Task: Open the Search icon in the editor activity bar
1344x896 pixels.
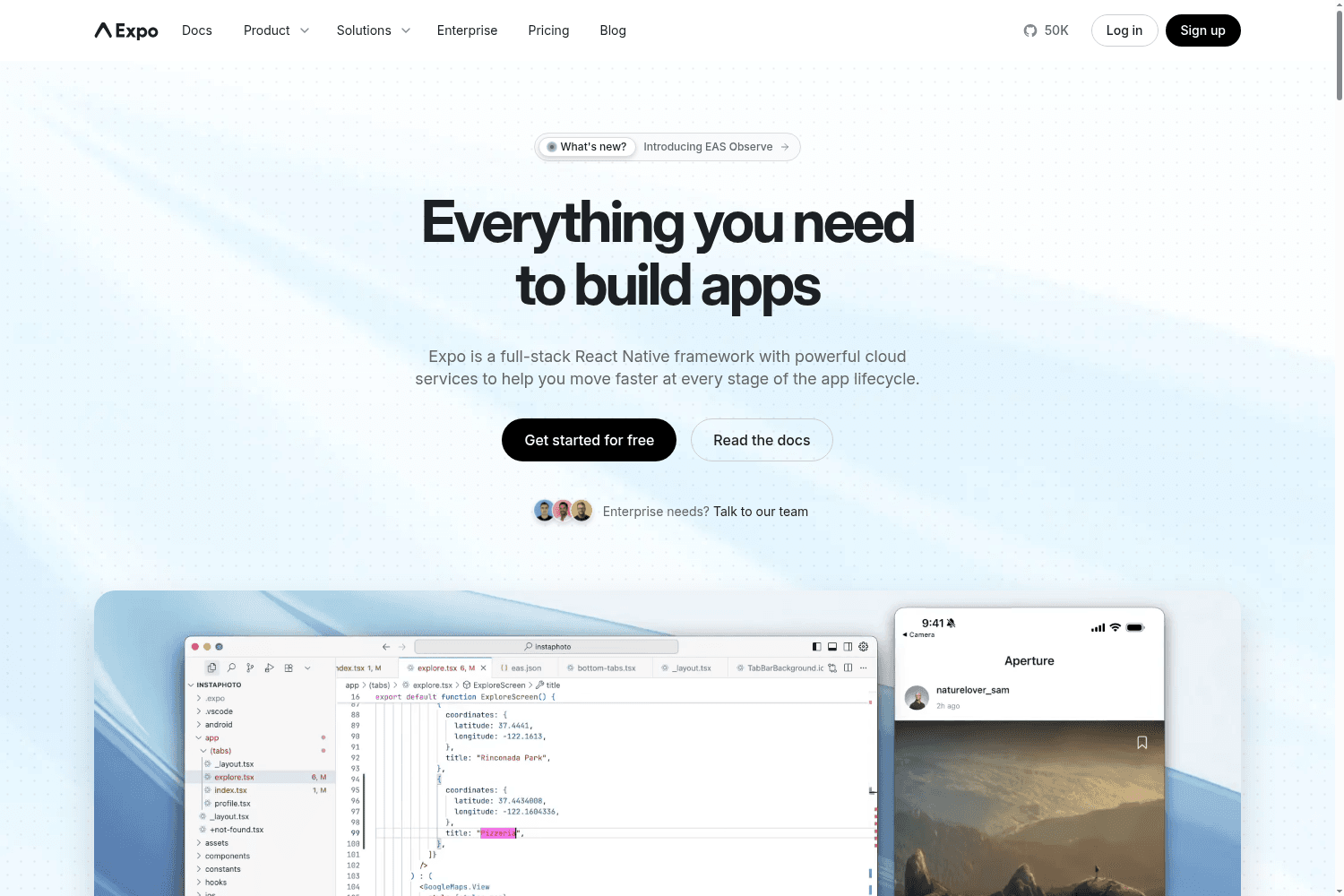Action: (231, 668)
